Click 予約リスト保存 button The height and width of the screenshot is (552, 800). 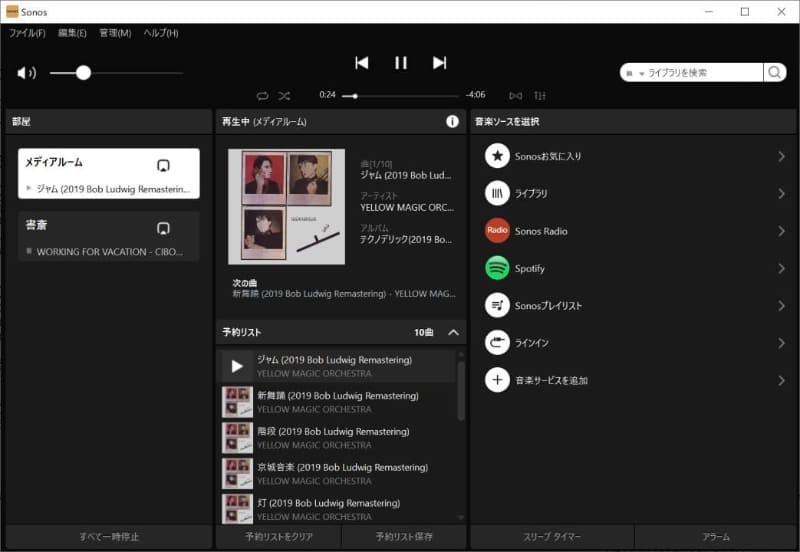[404, 537]
